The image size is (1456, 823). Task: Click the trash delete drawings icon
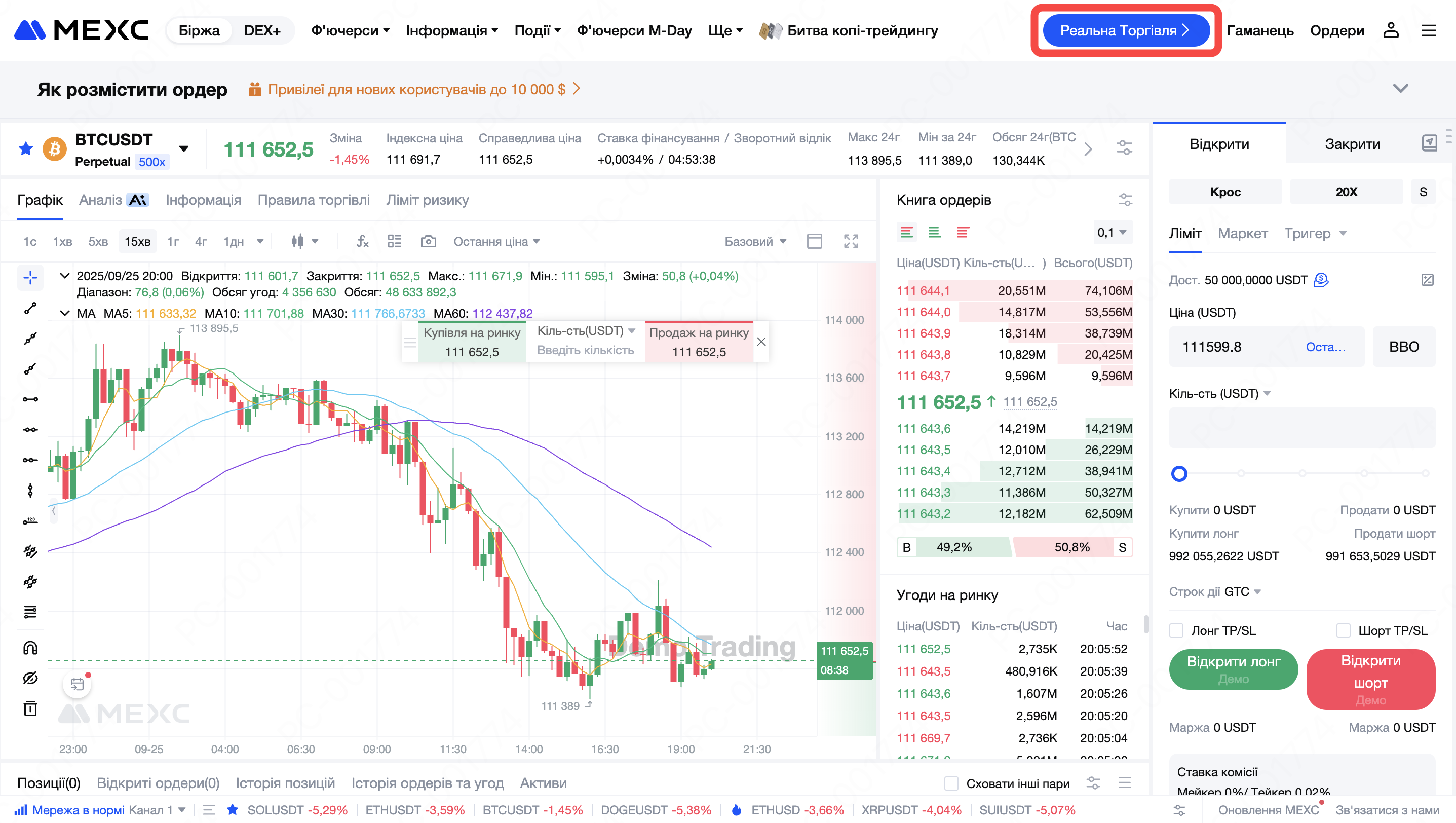30,708
